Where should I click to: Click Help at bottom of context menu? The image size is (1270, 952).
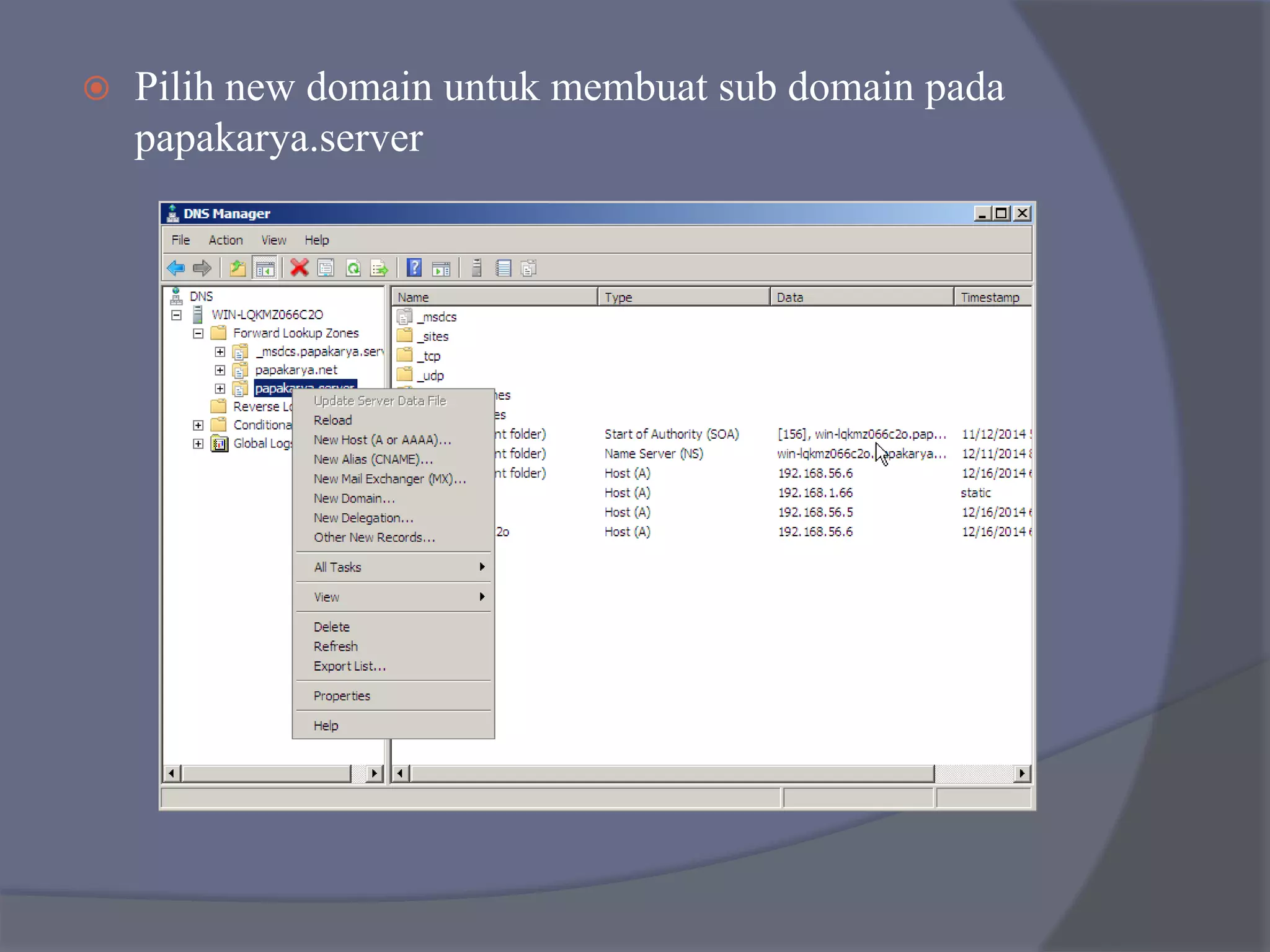tap(394, 725)
